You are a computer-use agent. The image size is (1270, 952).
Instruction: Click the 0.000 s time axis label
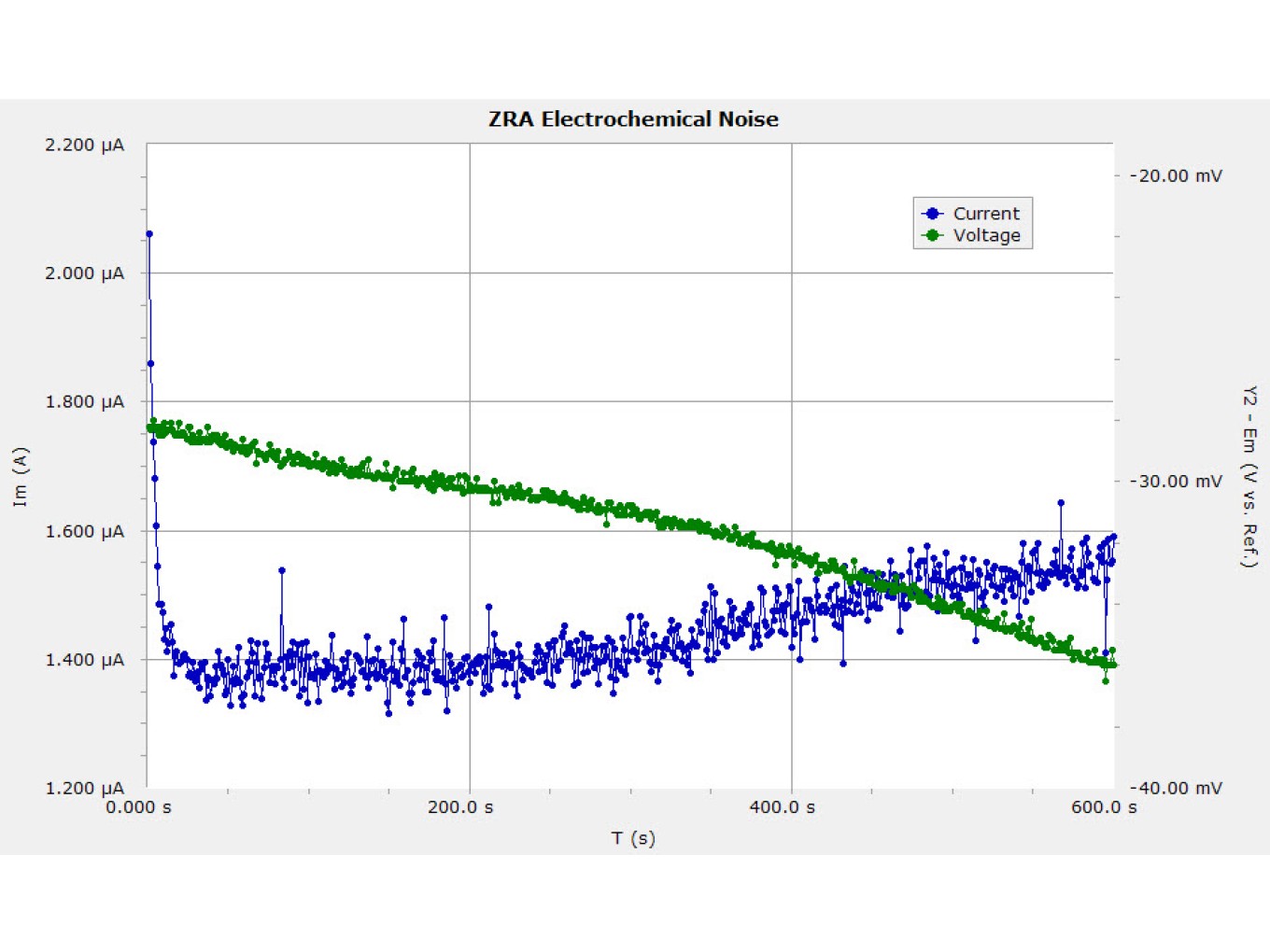[x=138, y=807]
